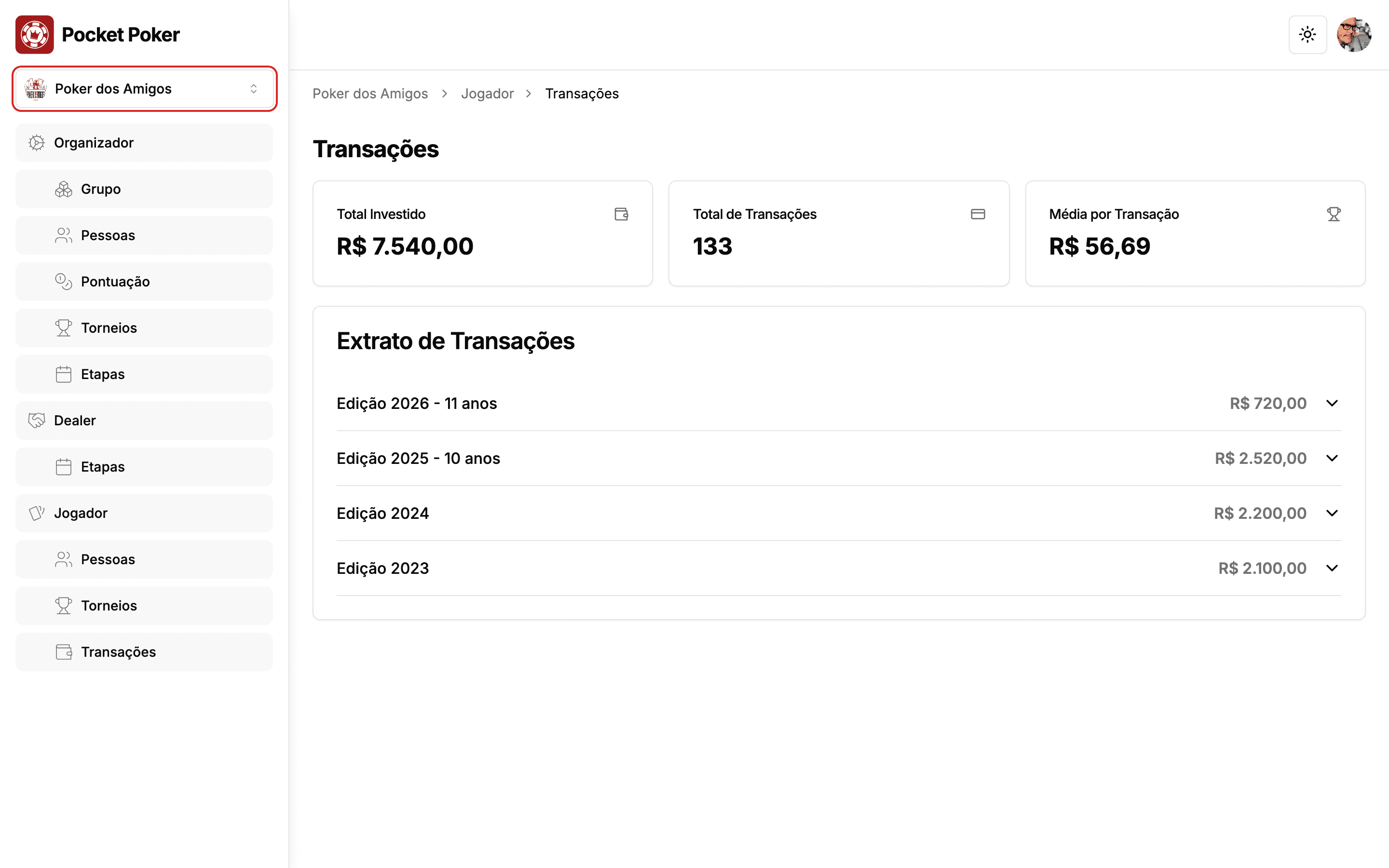Expand Edição 2026 - 11 anos row

[839, 404]
